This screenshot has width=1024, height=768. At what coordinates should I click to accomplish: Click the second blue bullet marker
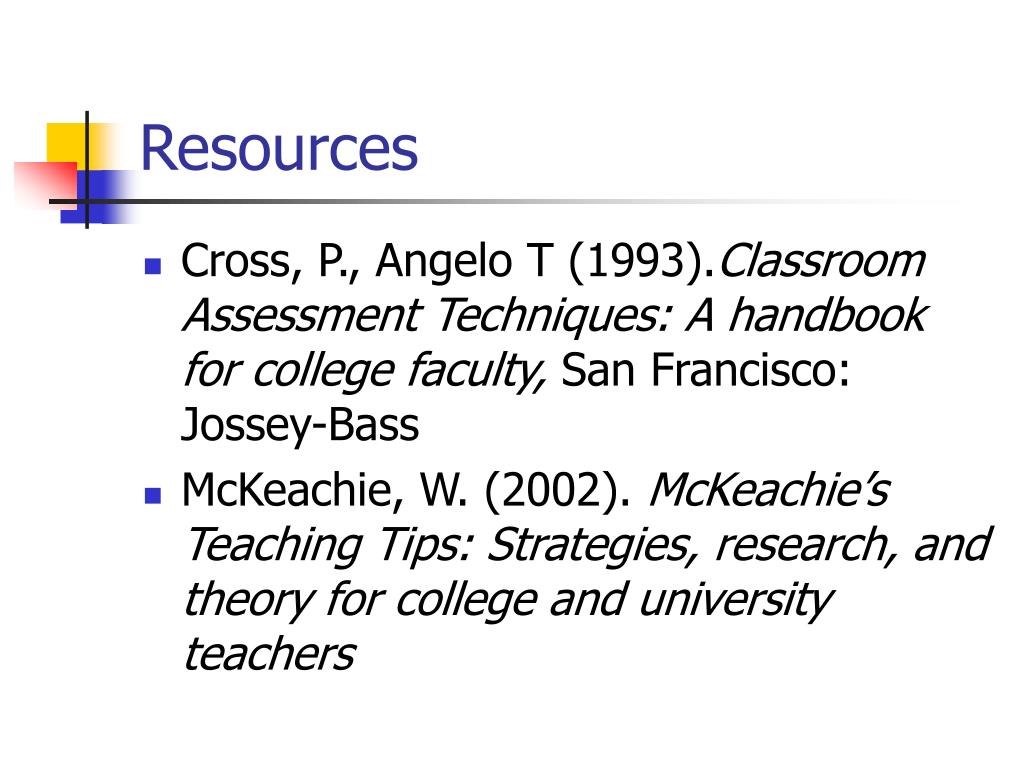click(153, 495)
